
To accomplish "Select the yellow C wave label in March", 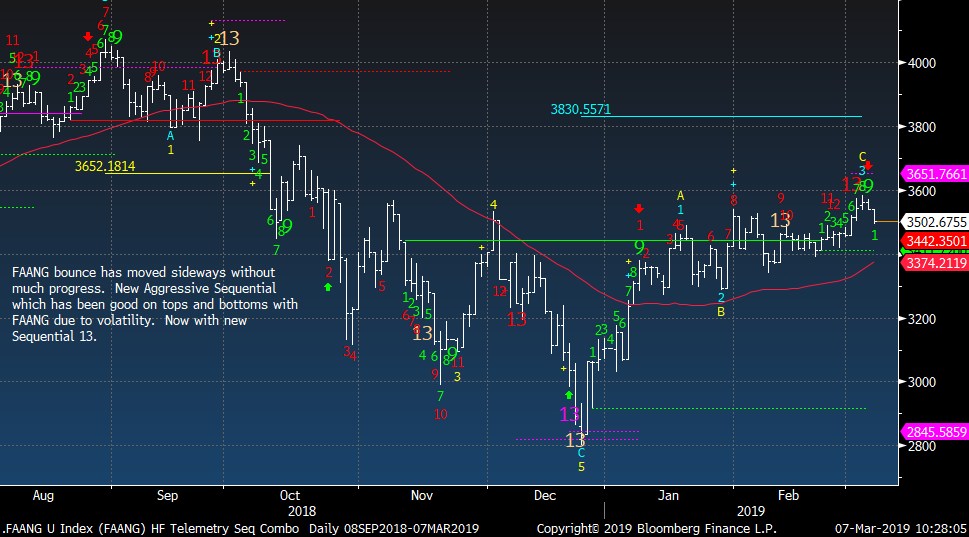I will [x=863, y=157].
